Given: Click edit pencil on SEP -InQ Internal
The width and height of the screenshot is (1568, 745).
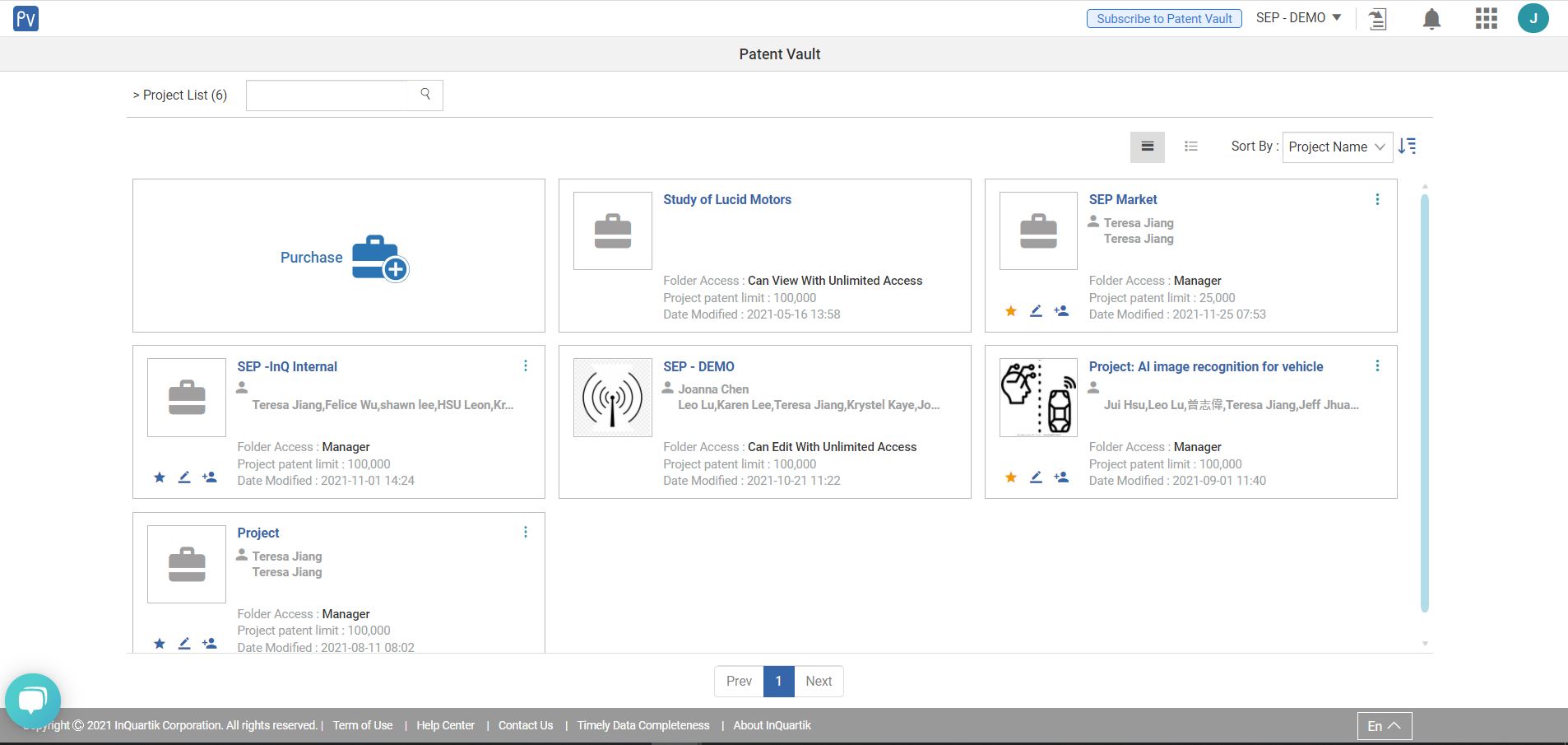Looking at the screenshot, I should point(184,477).
